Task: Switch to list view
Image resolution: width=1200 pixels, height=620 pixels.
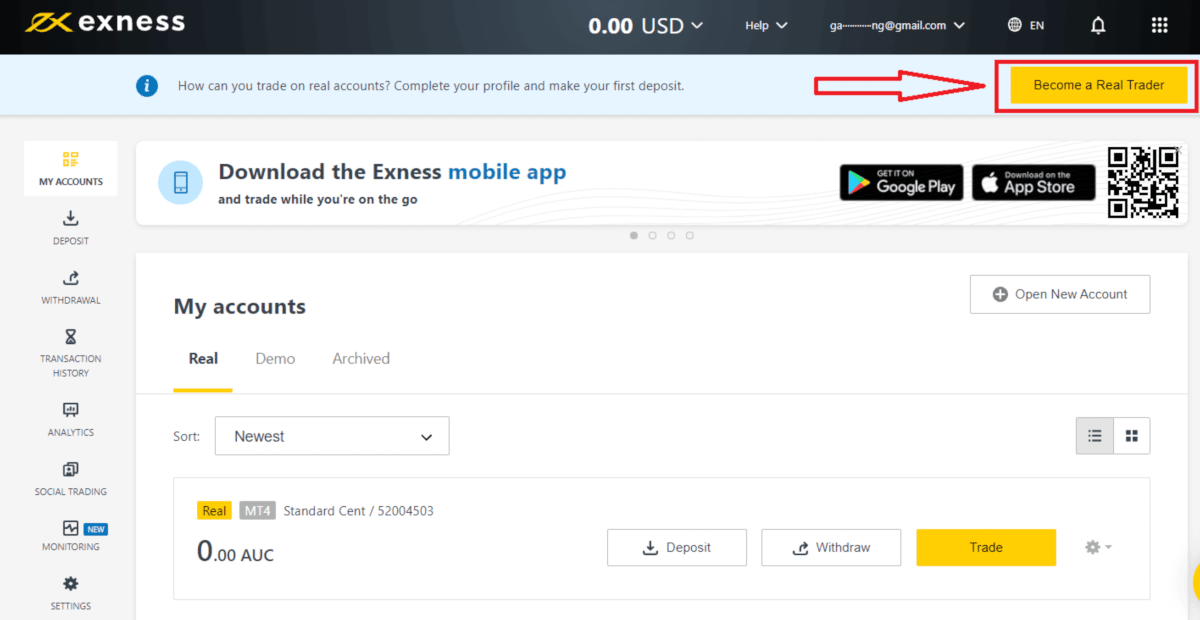Action: click(1095, 436)
